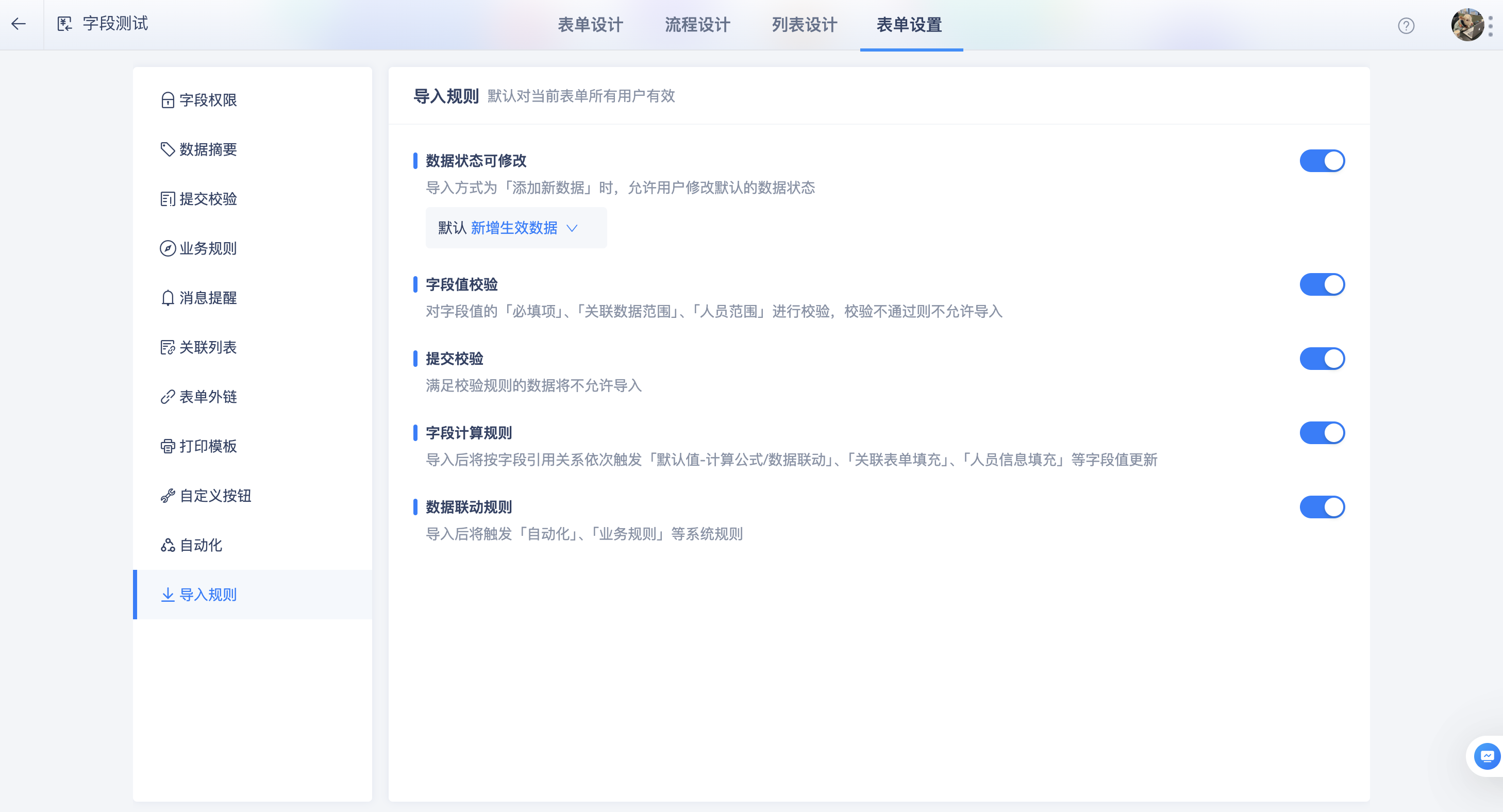Click the lock icon for 字段权限
This screenshot has width=1503, height=812.
(x=168, y=100)
